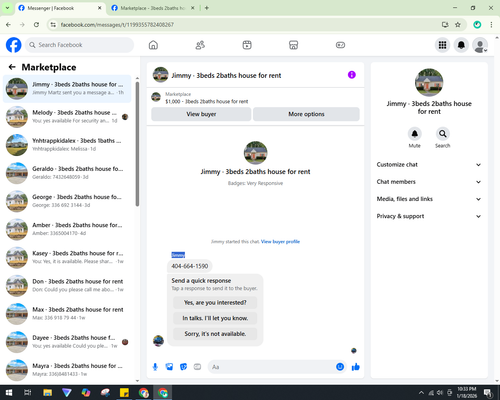Open a new browser tab
This screenshot has width=500, height=400.
pyautogui.click(x=207, y=8)
